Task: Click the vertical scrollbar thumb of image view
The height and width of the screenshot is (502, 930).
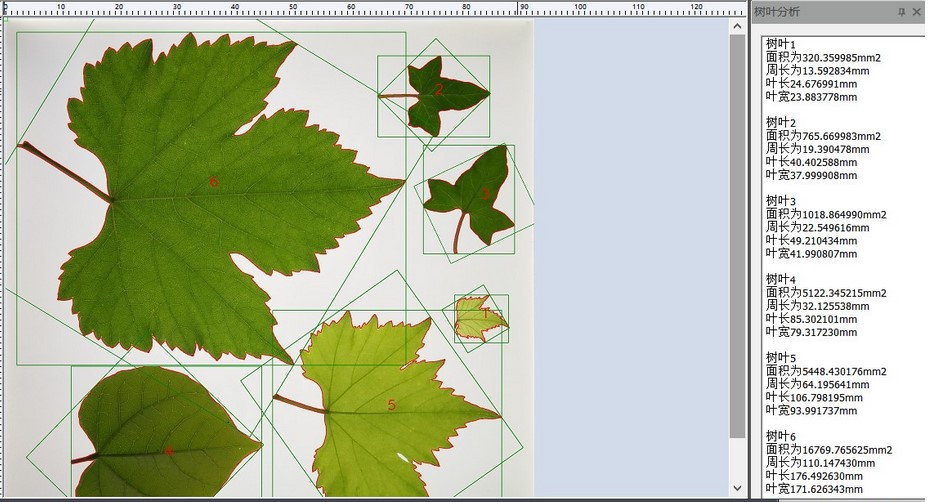Action: tap(737, 236)
